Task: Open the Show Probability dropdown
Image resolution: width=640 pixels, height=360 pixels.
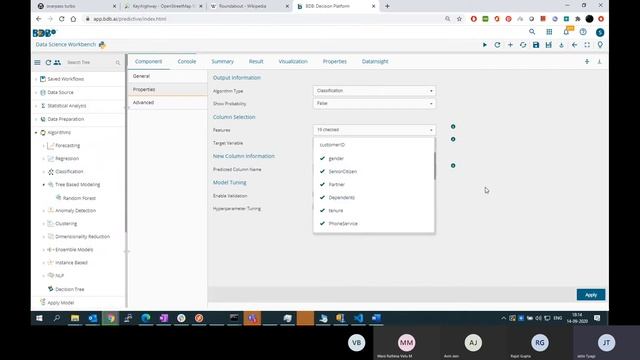Action: point(374,103)
